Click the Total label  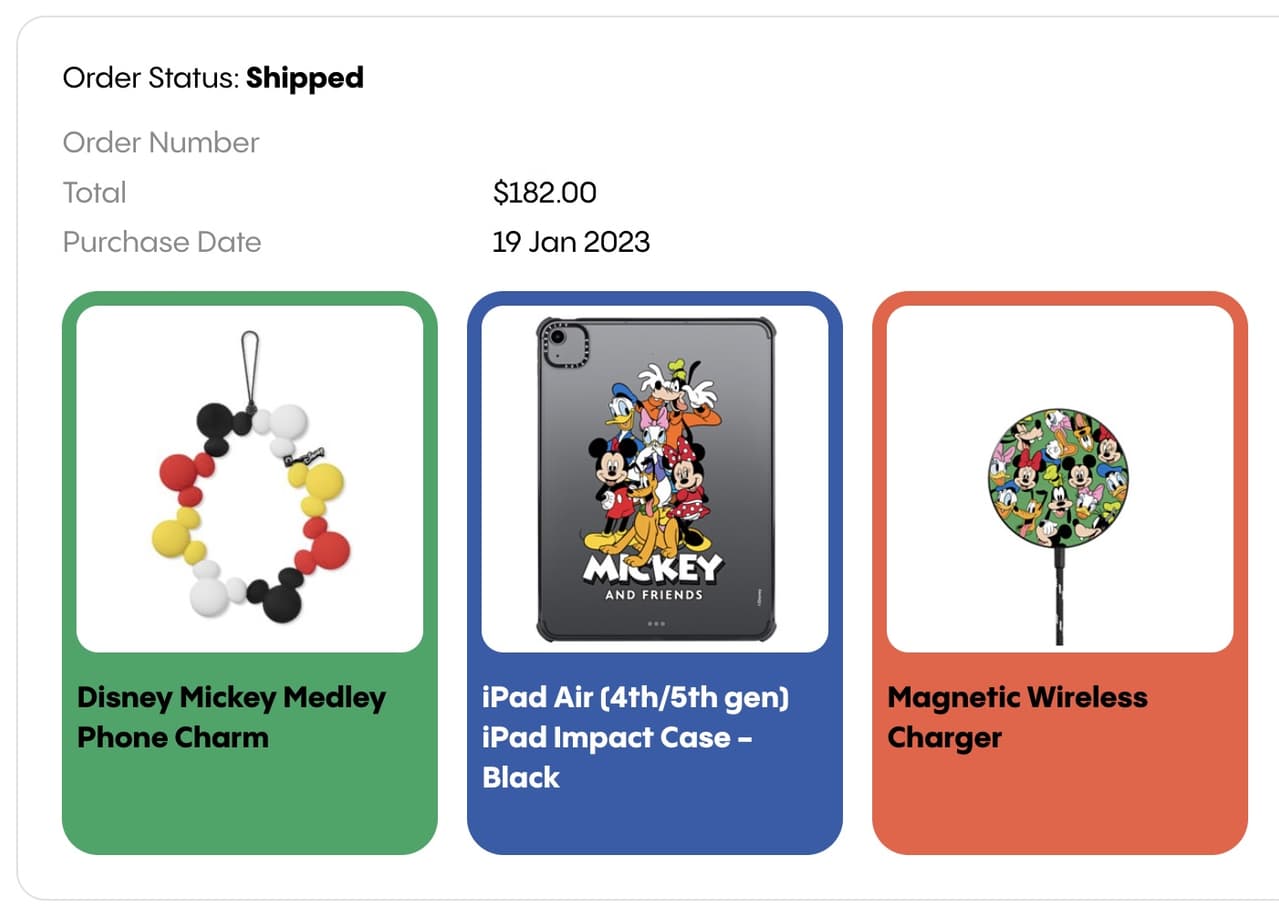pos(94,192)
